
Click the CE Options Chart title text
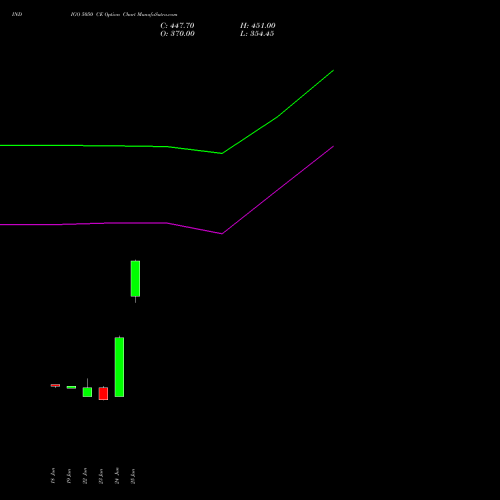click(x=124, y=15)
